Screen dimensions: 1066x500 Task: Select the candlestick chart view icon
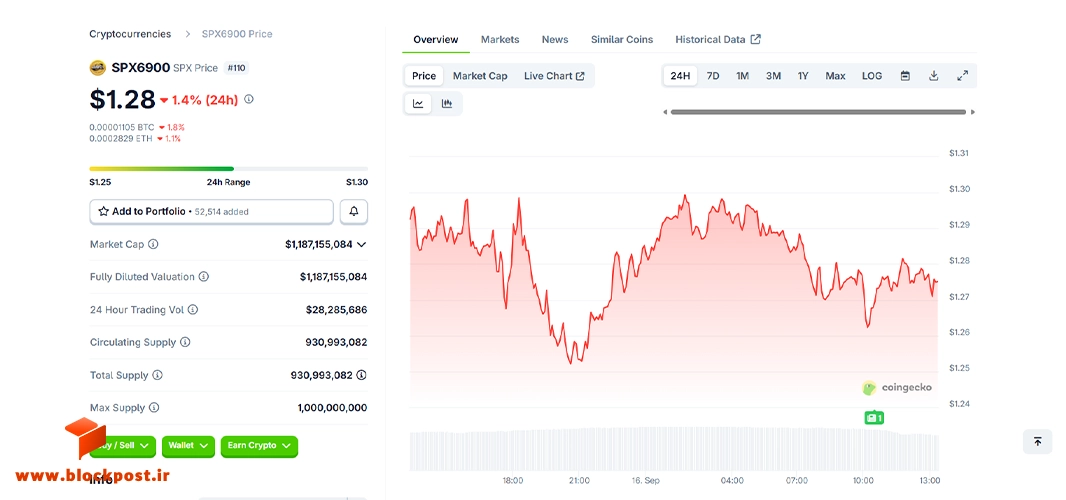coord(447,103)
